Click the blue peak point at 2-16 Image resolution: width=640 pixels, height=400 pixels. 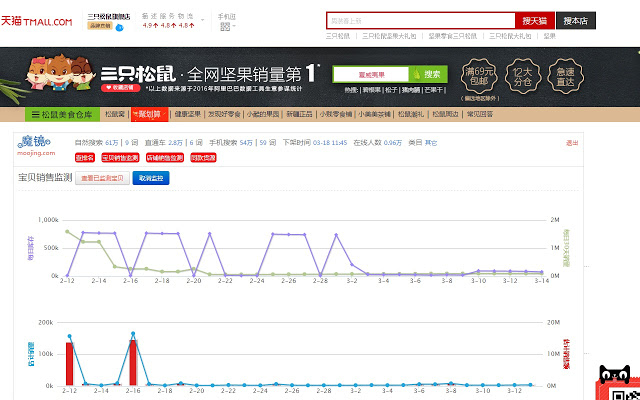[x=133, y=333]
